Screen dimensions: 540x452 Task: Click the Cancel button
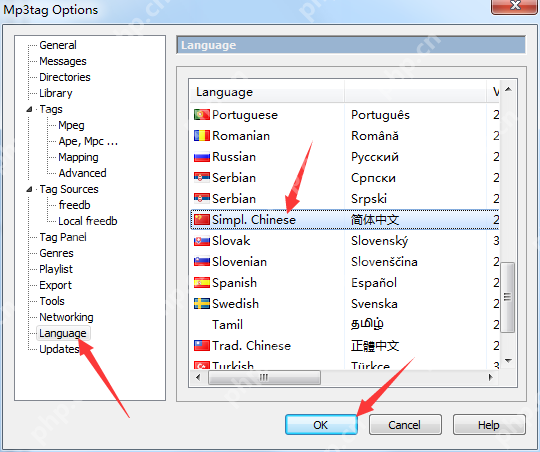[405, 425]
